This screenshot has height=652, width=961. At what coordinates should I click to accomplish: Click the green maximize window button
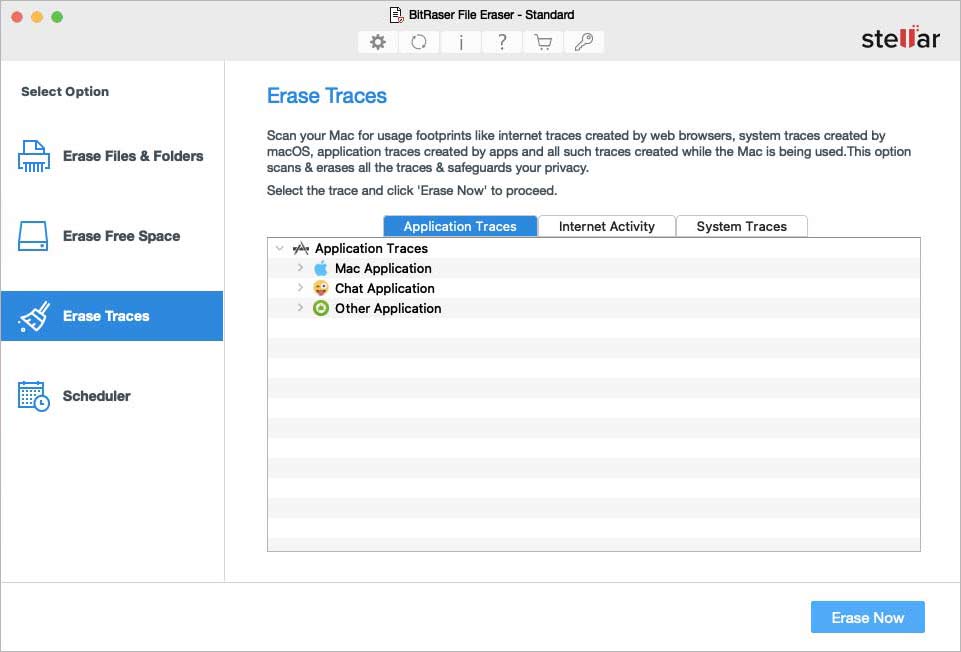(x=57, y=17)
